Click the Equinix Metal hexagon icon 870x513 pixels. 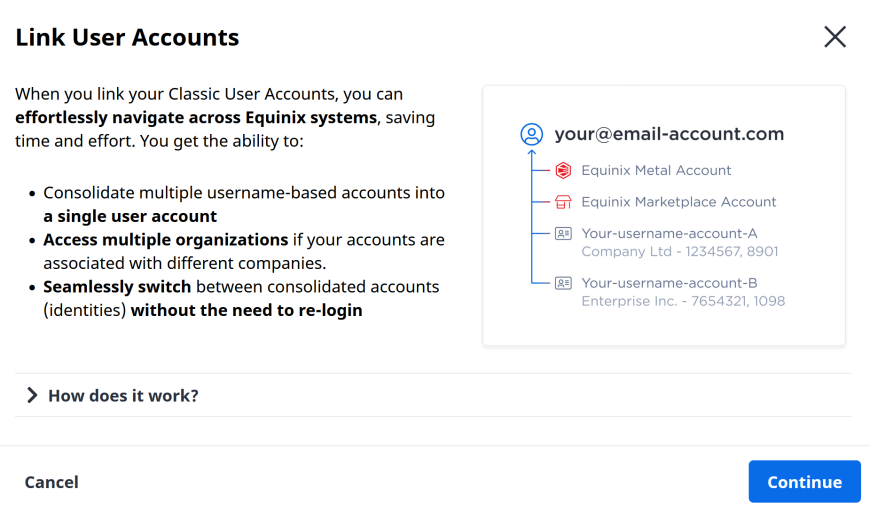563,170
